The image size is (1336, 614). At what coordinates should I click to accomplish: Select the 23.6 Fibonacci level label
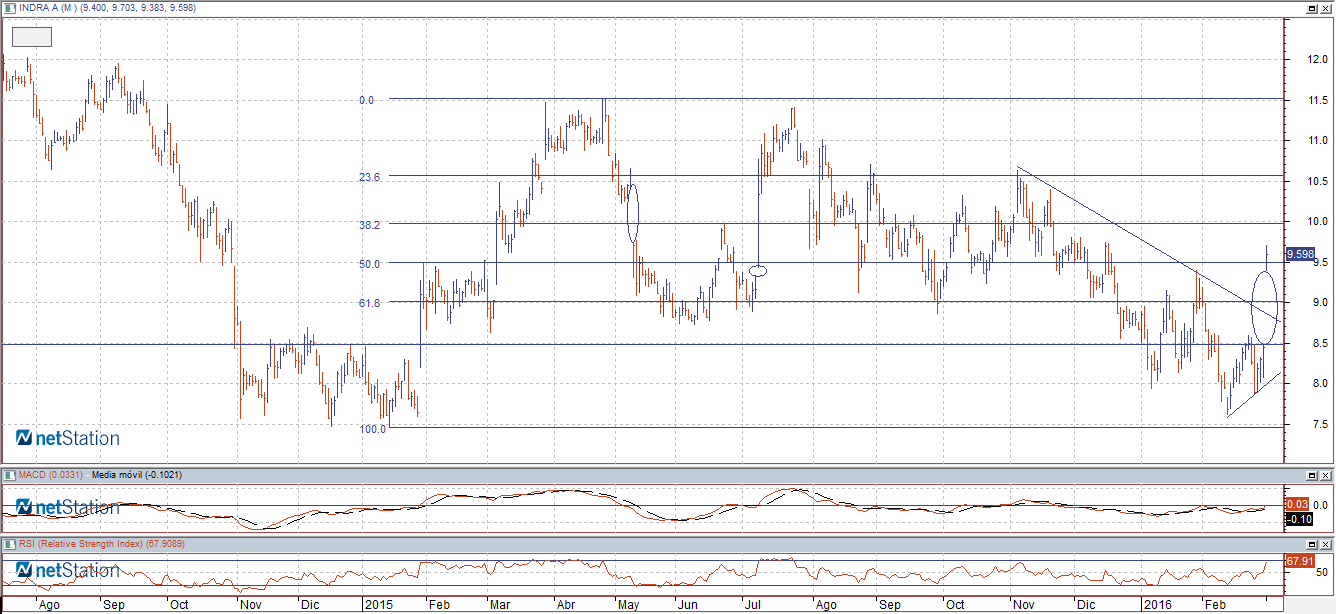click(x=372, y=177)
